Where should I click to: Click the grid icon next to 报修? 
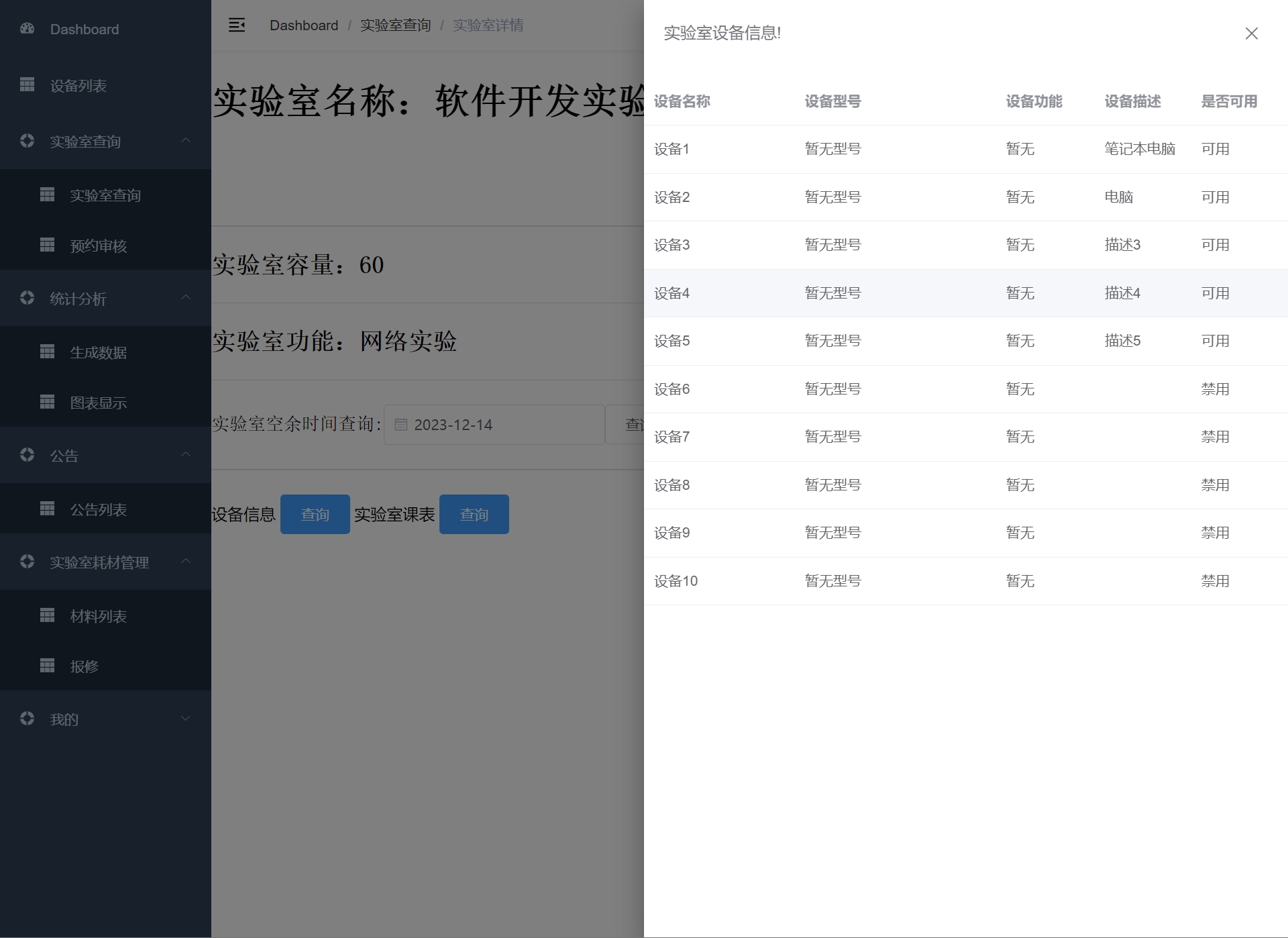click(x=48, y=666)
